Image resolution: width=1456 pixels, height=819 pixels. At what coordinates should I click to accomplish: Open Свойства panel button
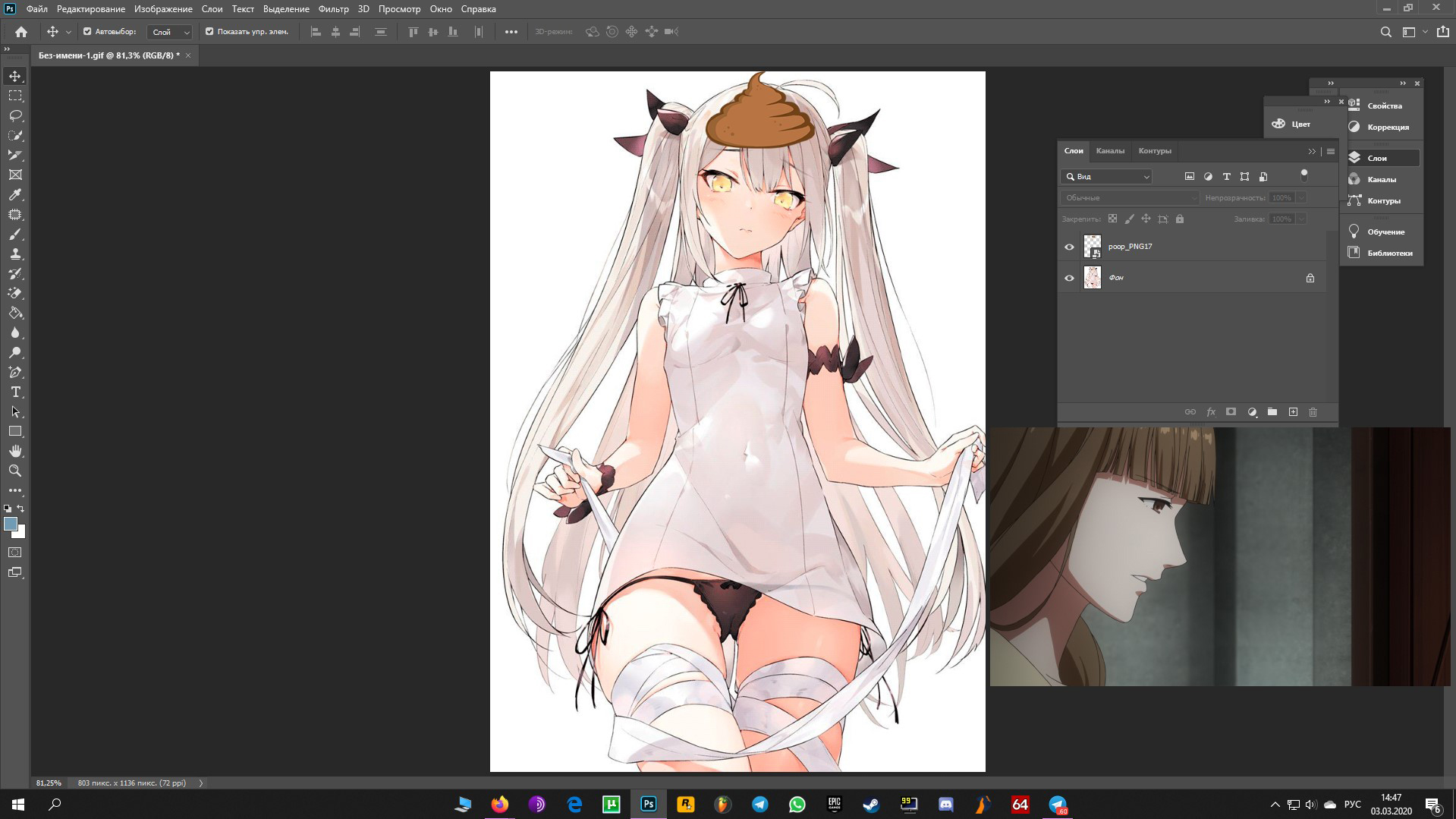(x=1379, y=106)
